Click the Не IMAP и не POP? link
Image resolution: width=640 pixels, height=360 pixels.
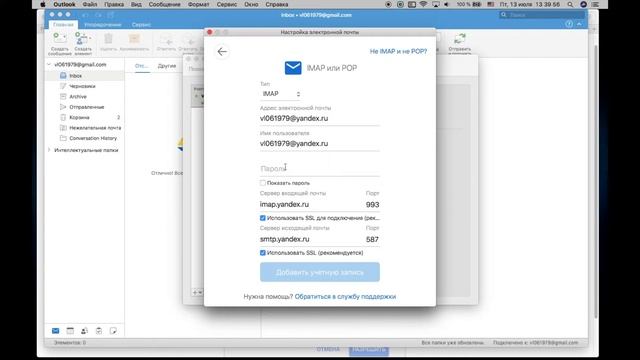point(398,51)
